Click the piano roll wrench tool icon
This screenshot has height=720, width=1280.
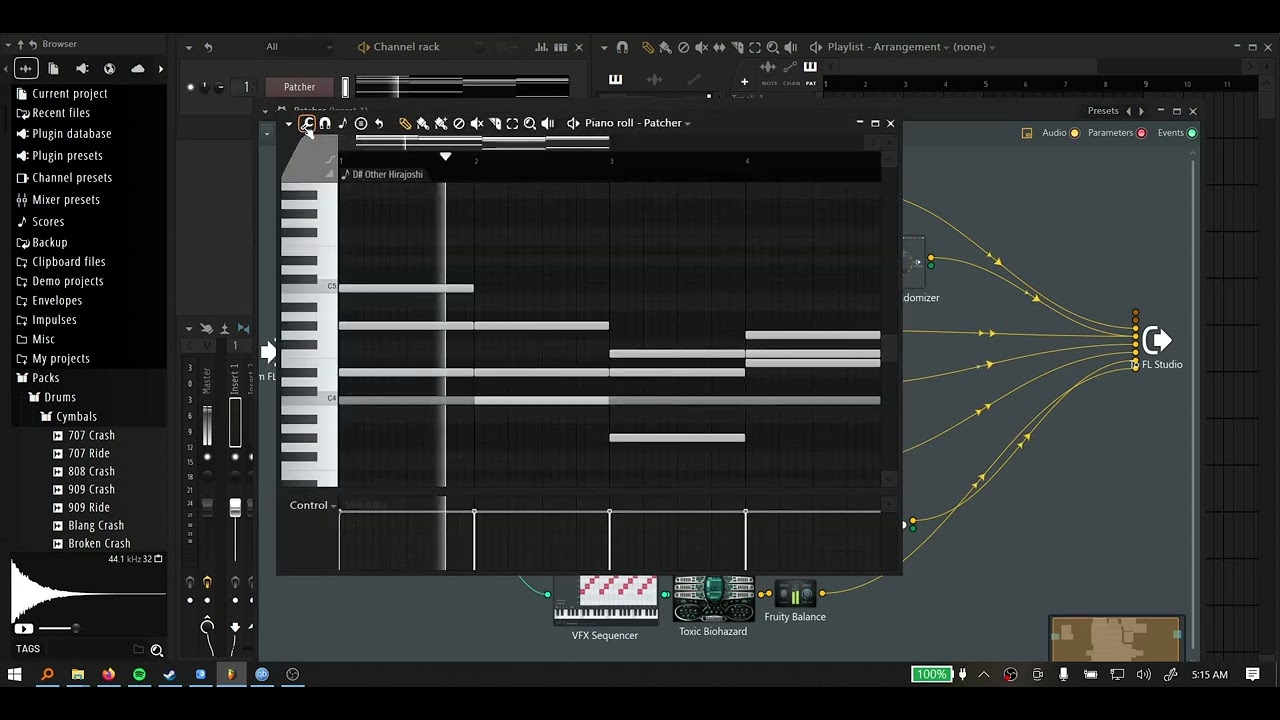tap(307, 123)
